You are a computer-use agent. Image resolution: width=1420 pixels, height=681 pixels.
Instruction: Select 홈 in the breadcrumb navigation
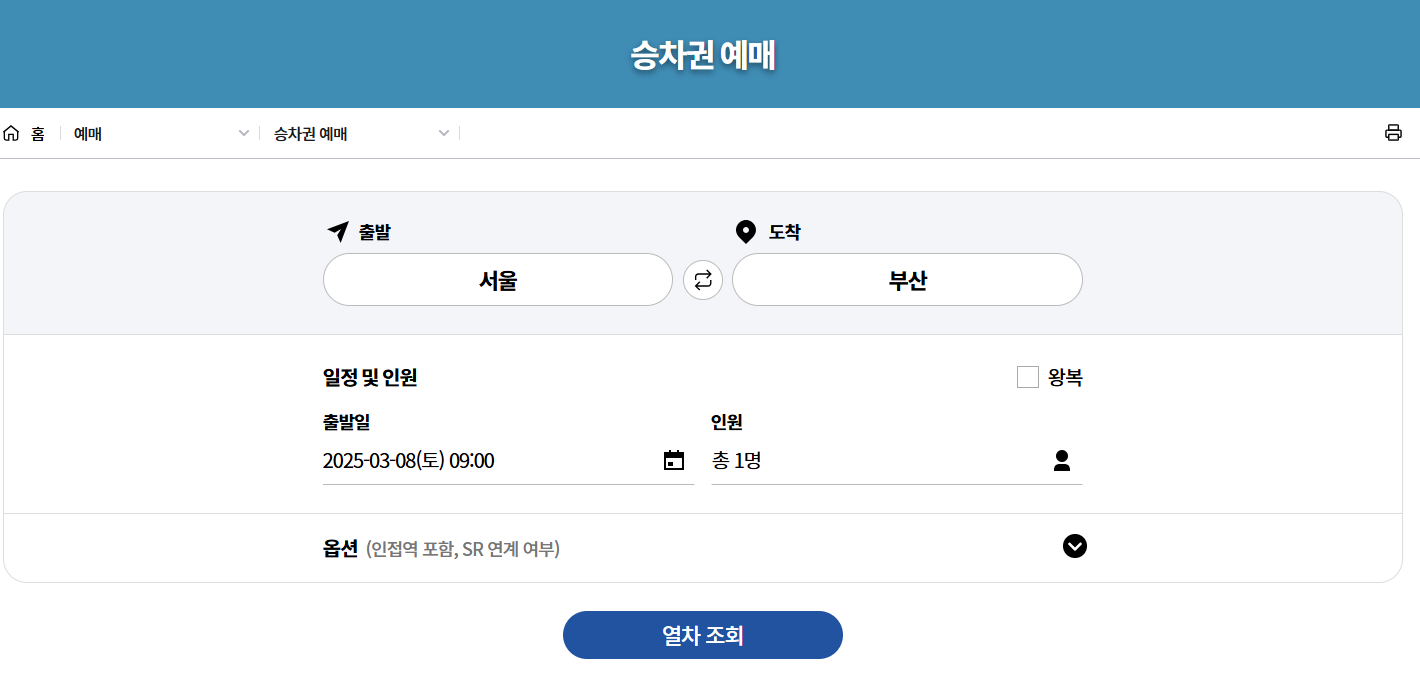35,132
